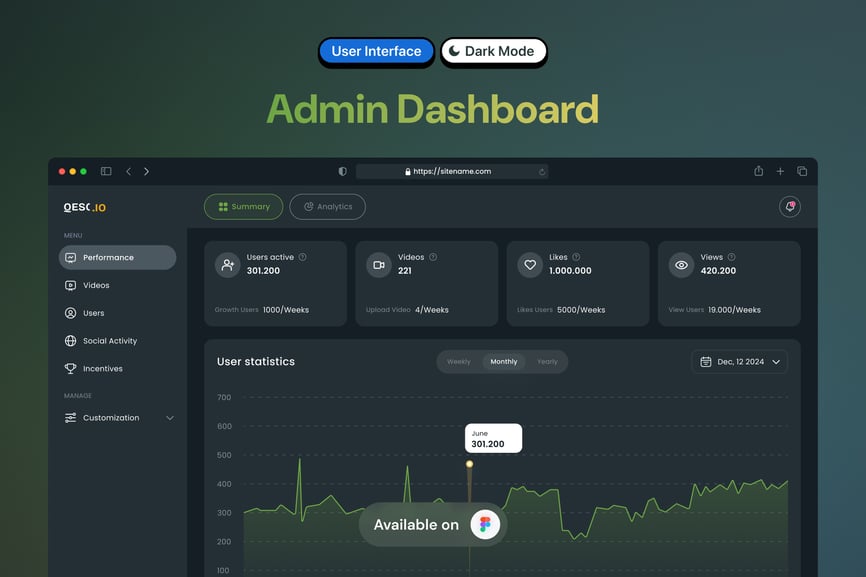Open the Summary tab
This screenshot has width=866, height=577.
click(243, 207)
